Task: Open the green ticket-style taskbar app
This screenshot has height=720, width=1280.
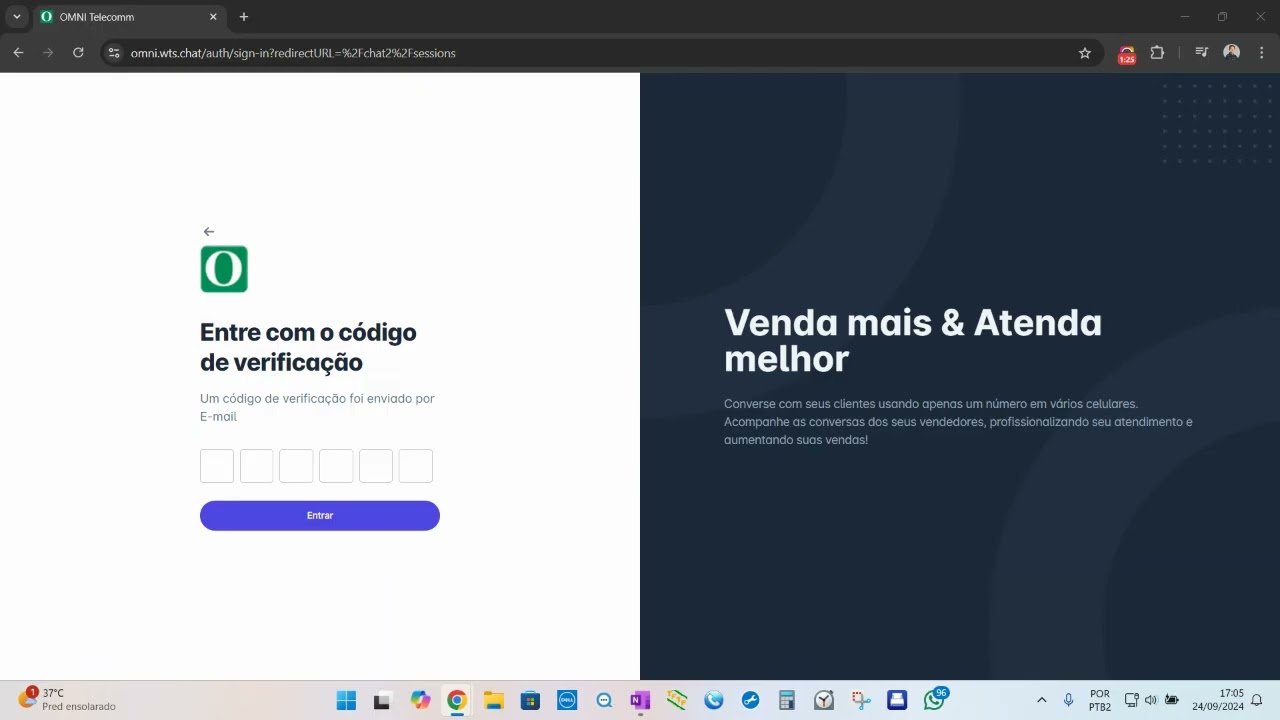Action: point(677,700)
